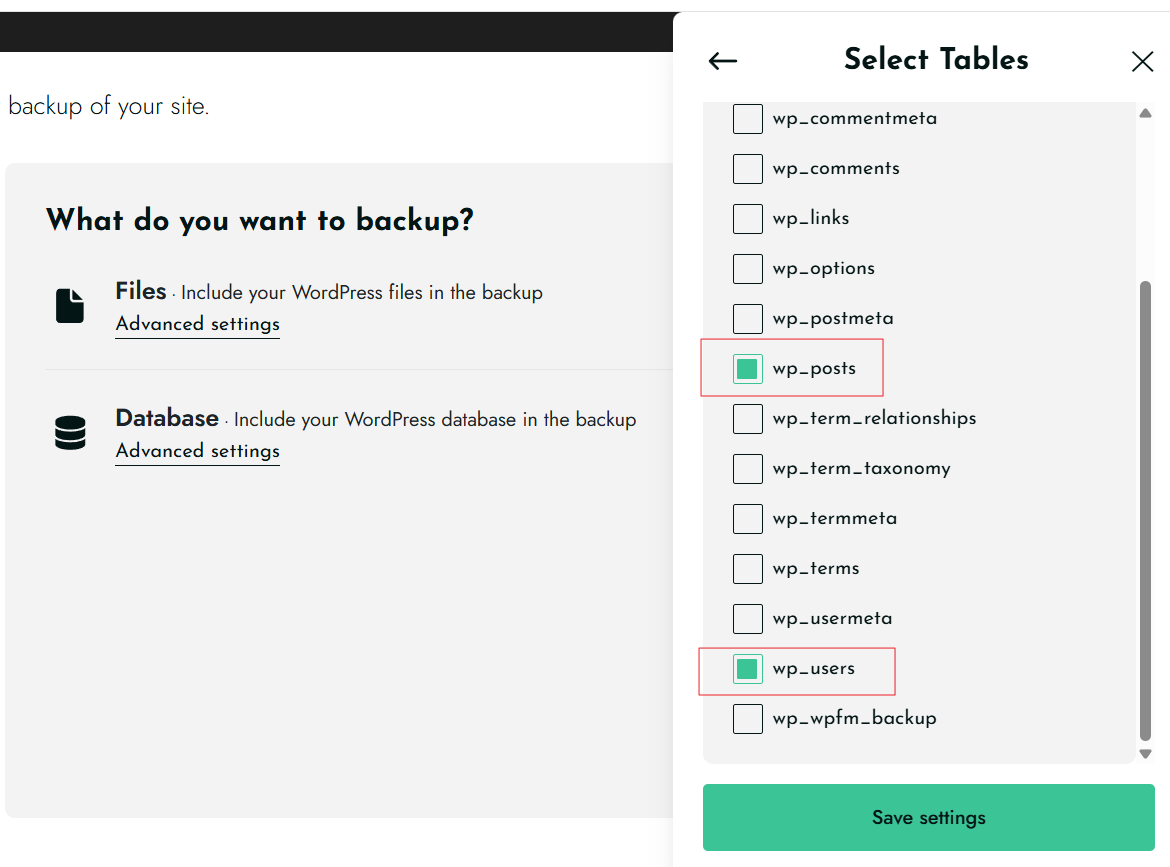The width and height of the screenshot is (1170, 867).
Task: Select the wp_links table checkbox
Action: pos(747,219)
